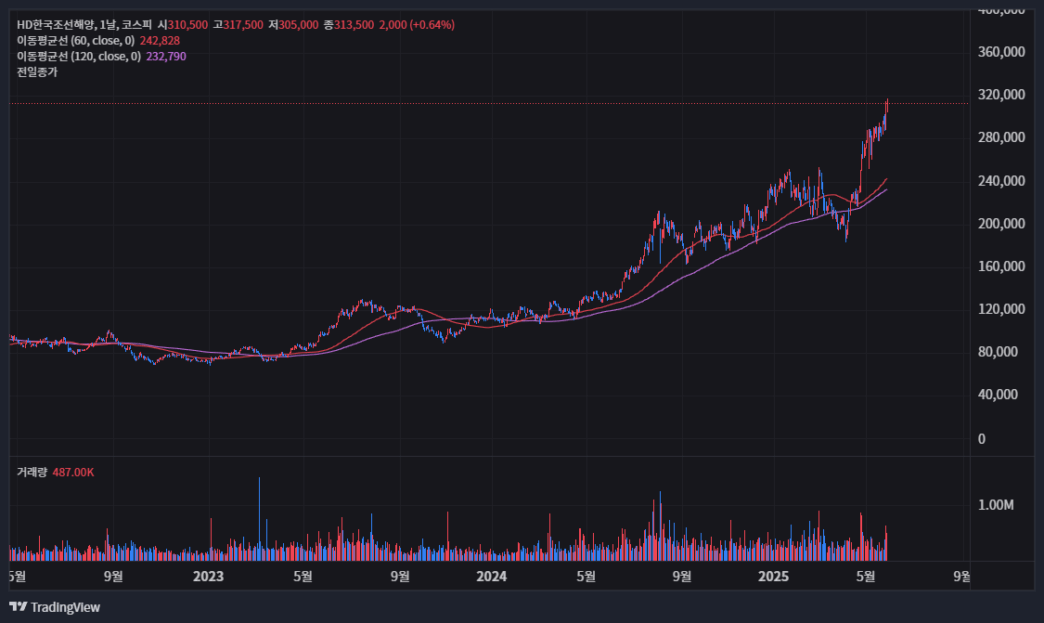Click the 487.00K volume value

click(x=73, y=472)
